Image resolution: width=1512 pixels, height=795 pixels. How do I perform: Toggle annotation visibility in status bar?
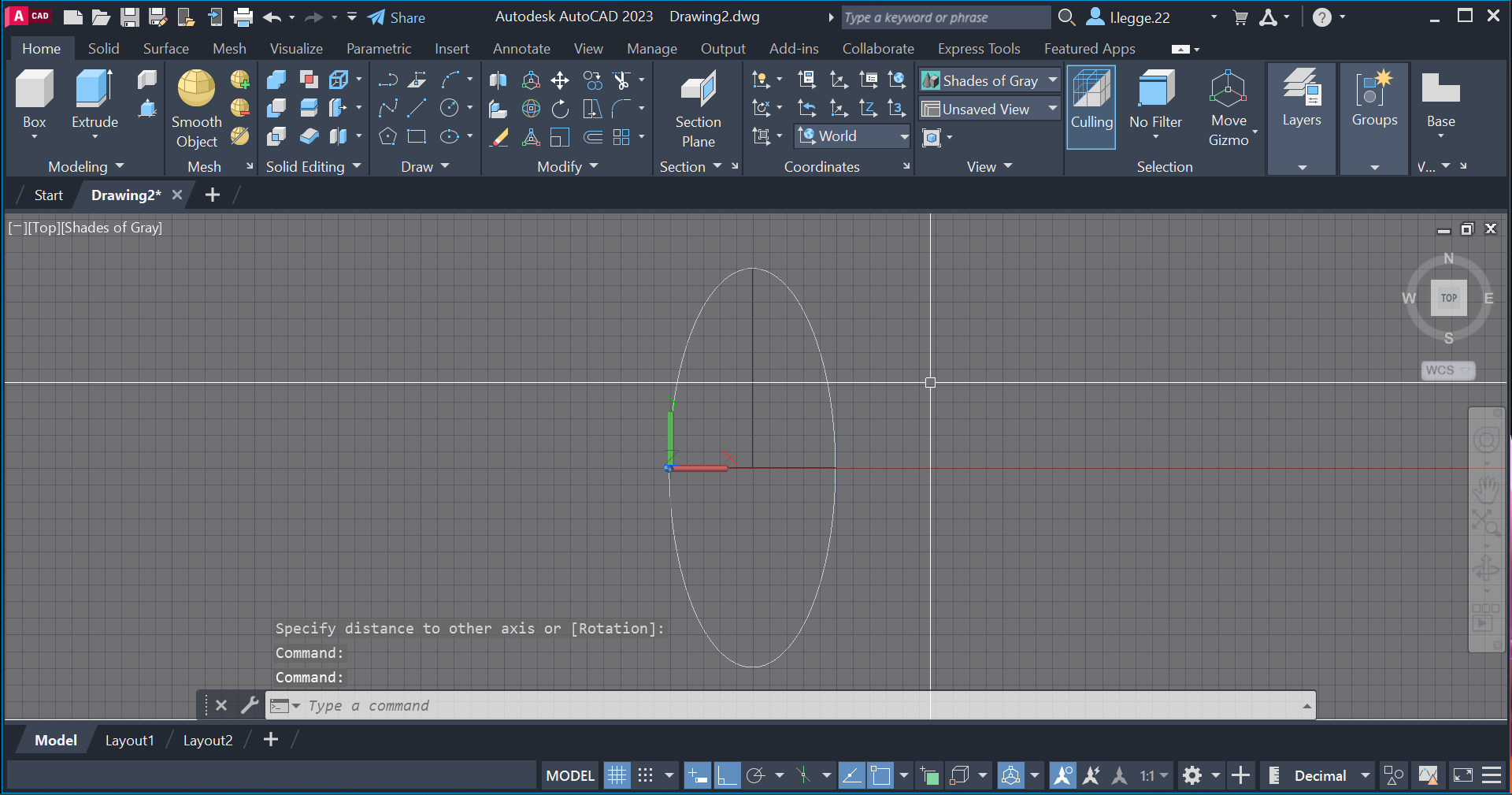tap(1062, 775)
